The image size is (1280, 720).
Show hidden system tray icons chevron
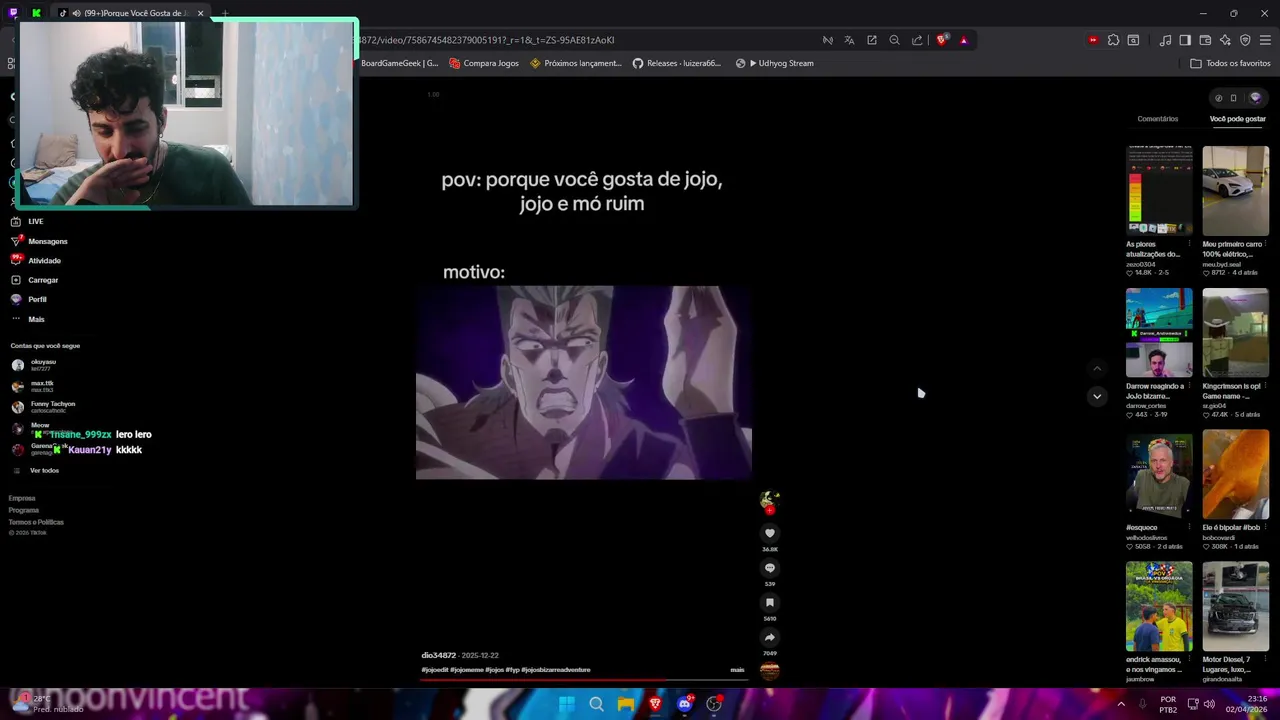point(1121,704)
